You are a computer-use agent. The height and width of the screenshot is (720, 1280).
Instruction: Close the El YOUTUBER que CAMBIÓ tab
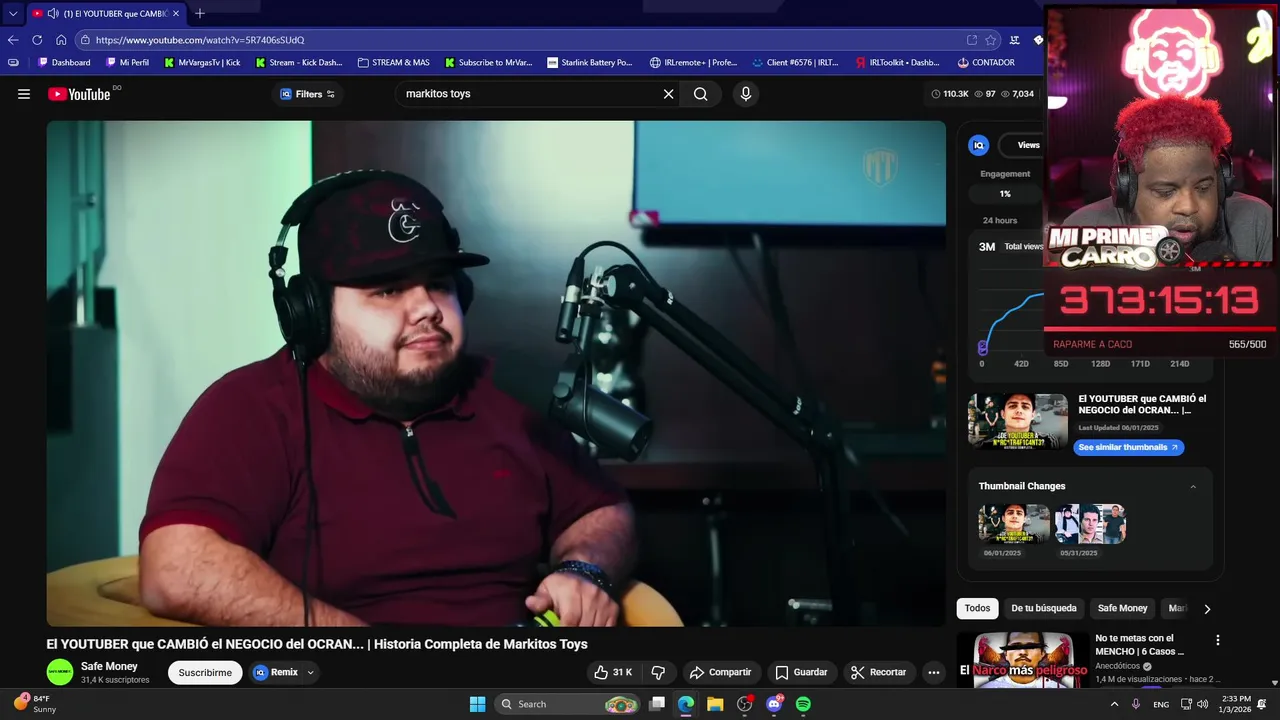[176, 14]
